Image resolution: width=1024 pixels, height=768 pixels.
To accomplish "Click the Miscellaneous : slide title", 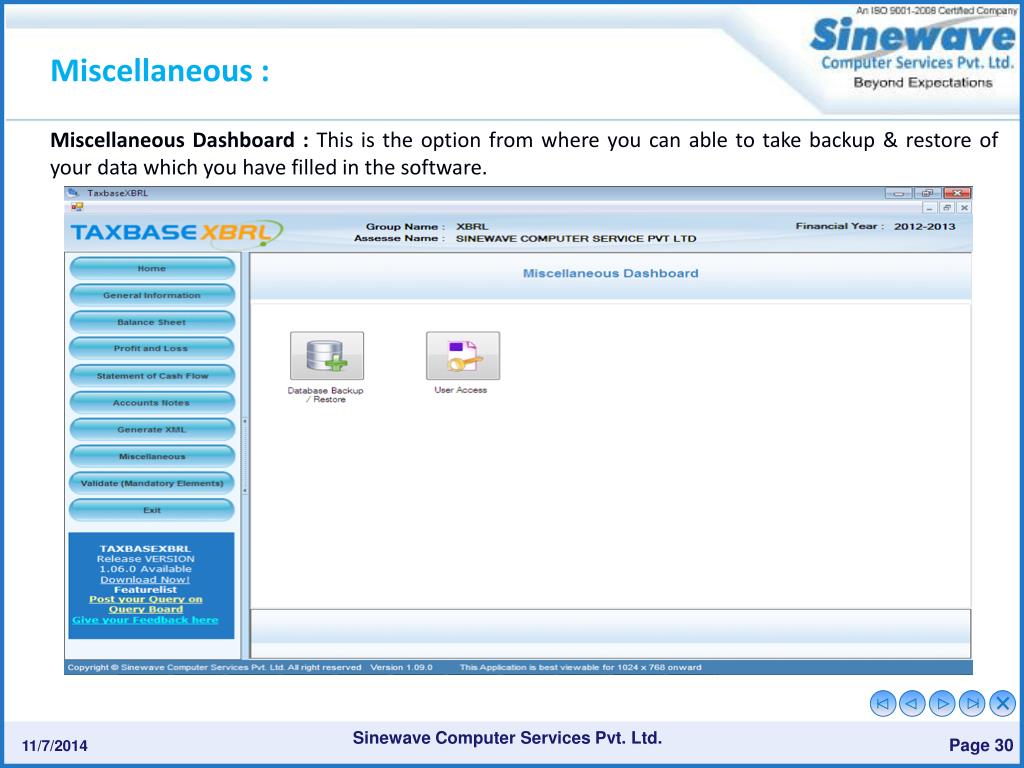I will pyautogui.click(x=160, y=70).
